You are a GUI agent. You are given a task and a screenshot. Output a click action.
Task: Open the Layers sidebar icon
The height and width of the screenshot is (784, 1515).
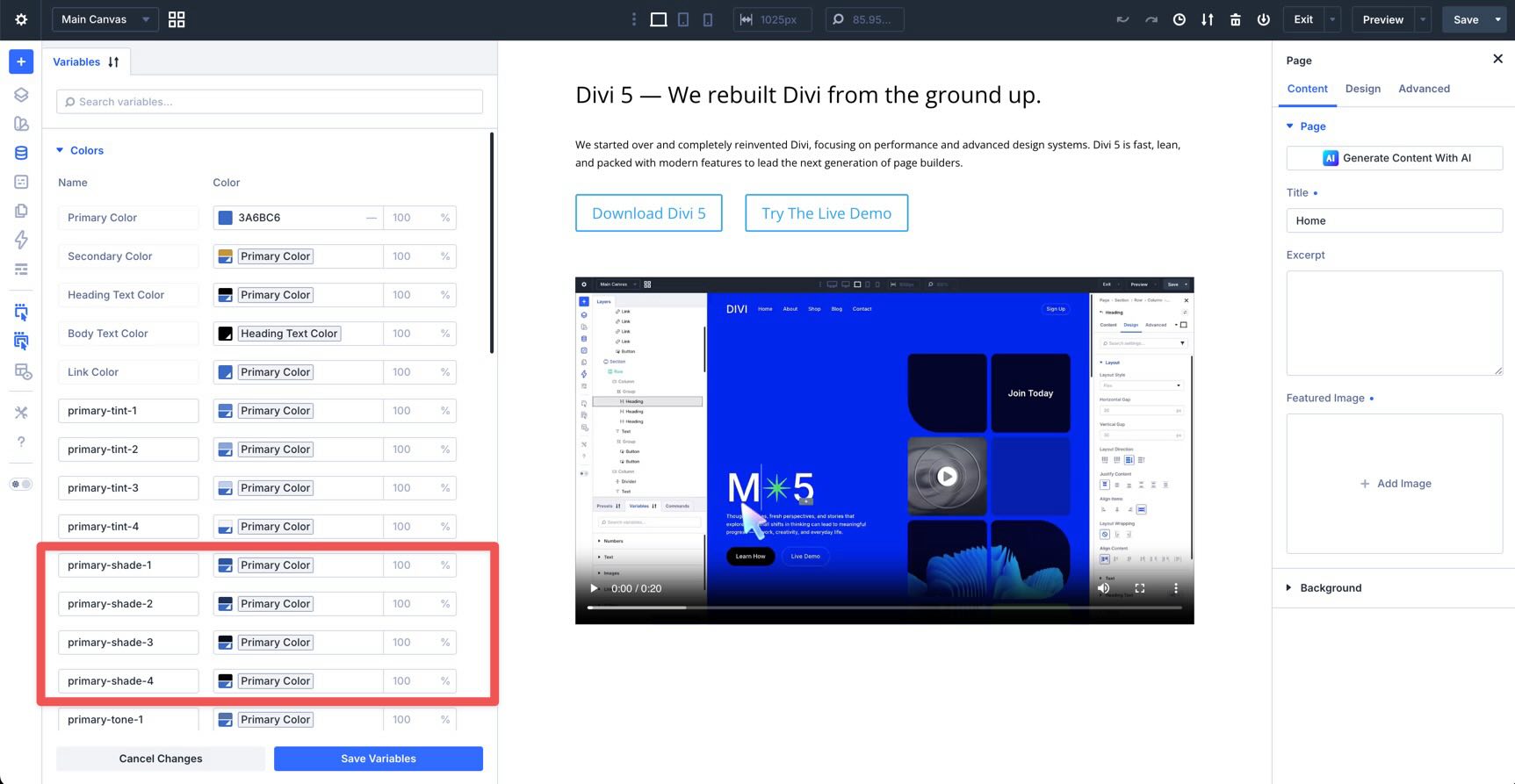point(21,95)
